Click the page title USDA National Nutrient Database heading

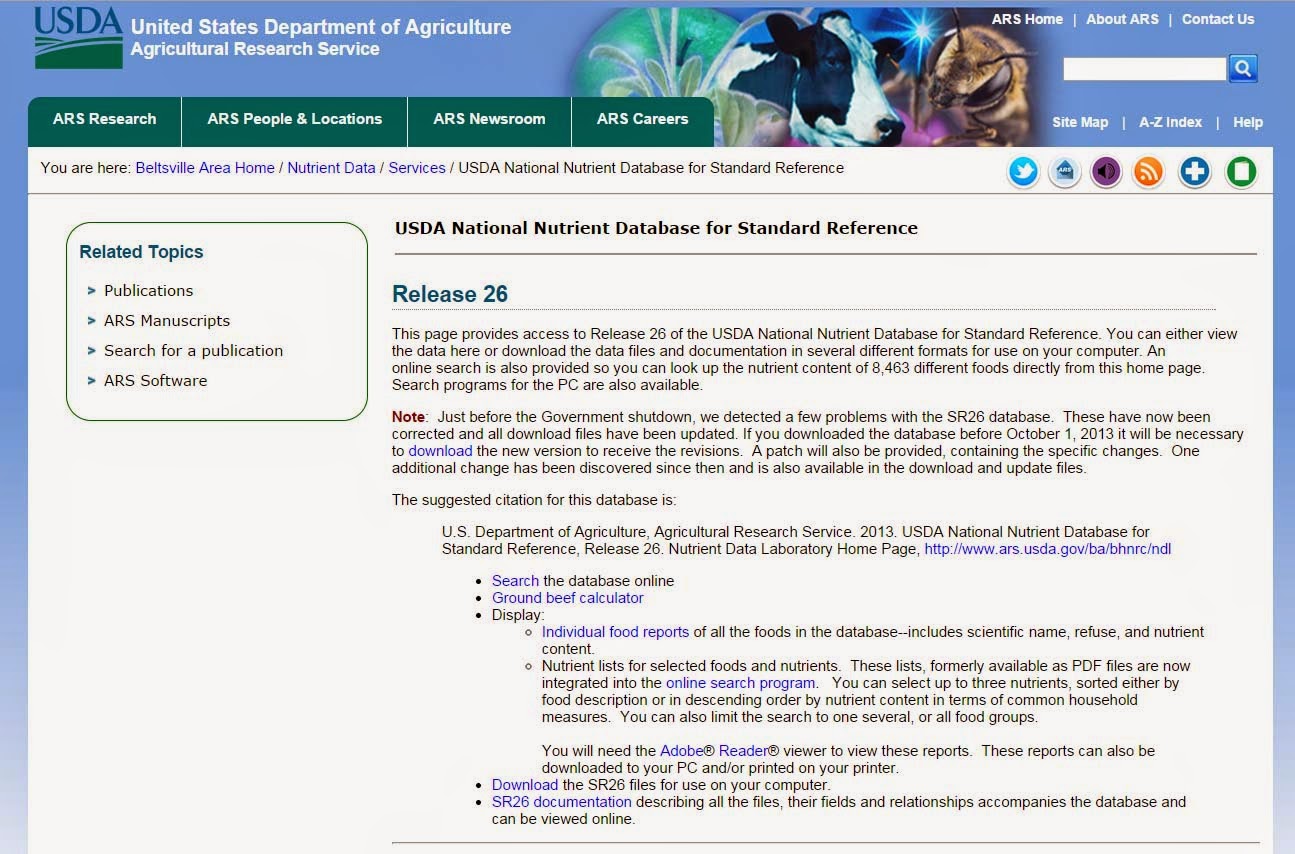[x=656, y=228]
